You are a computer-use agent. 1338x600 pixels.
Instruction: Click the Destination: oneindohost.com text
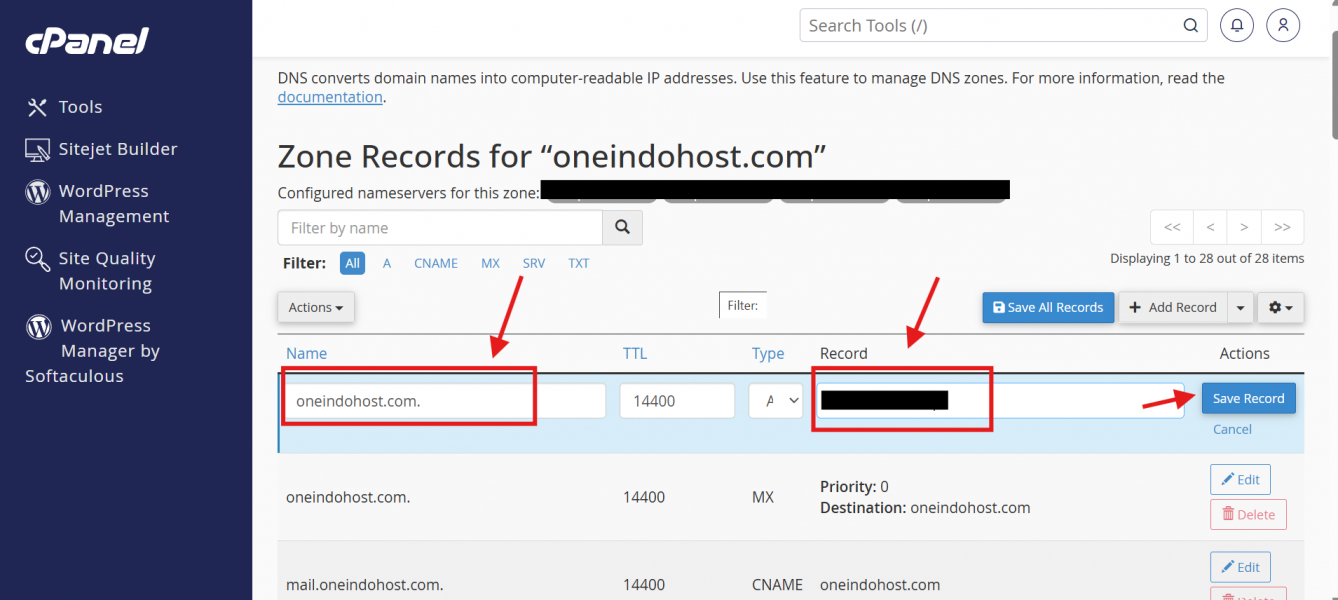click(925, 507)
